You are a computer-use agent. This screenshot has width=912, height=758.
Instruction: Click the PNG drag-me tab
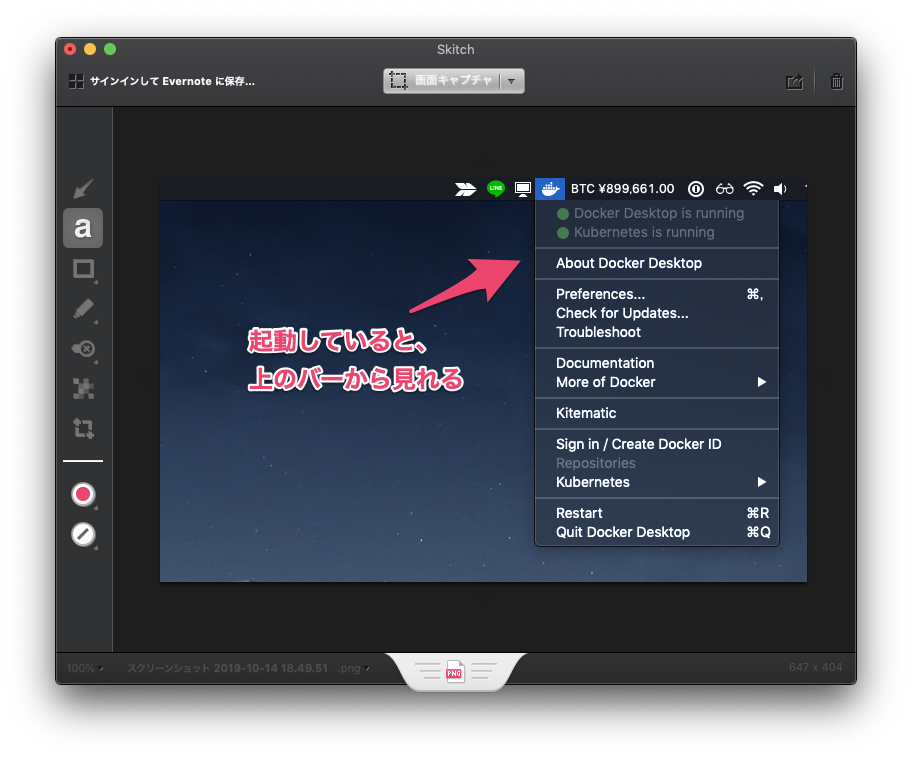click(455, 672)
